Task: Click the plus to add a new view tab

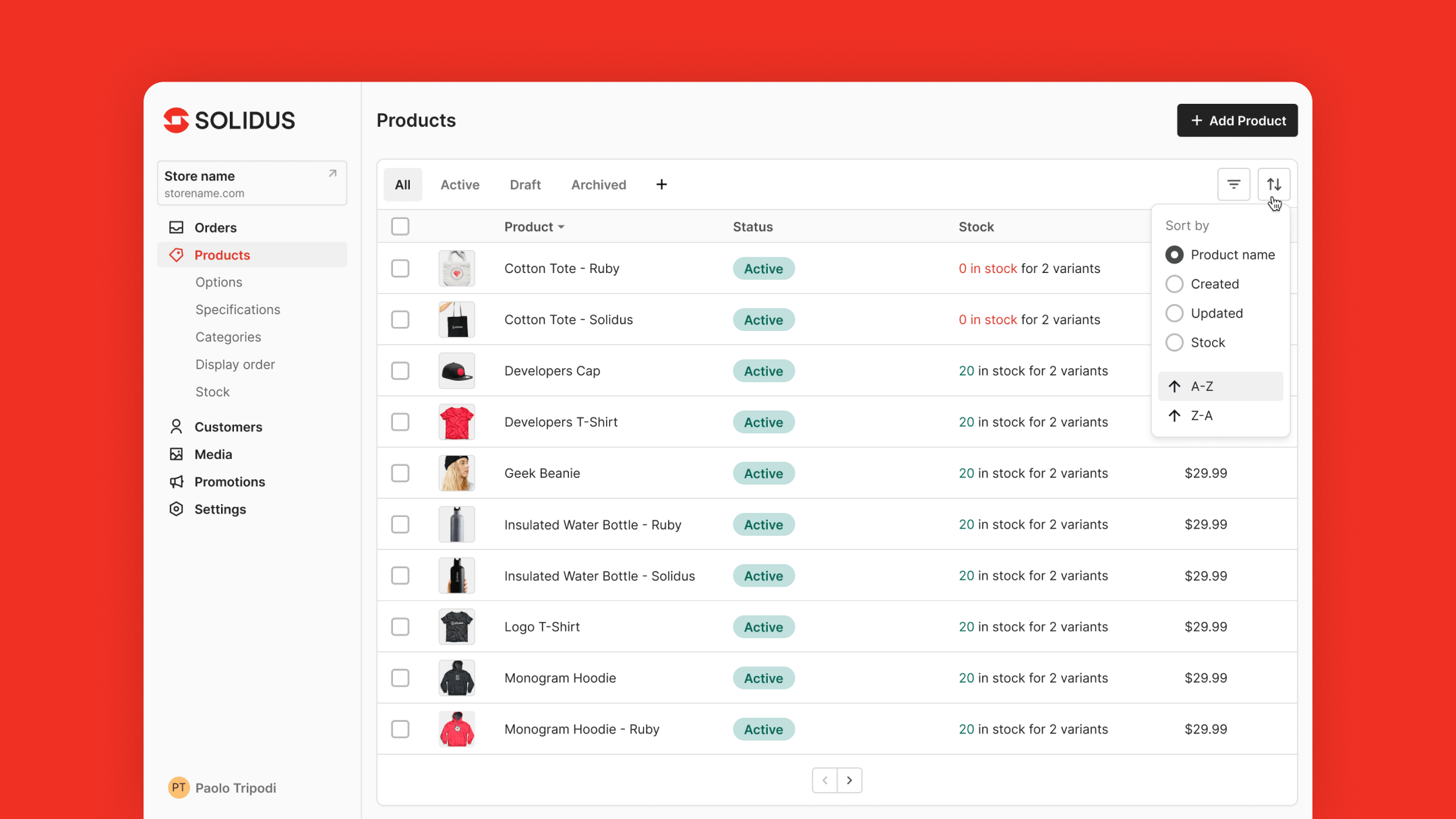Action: [661, 184]
